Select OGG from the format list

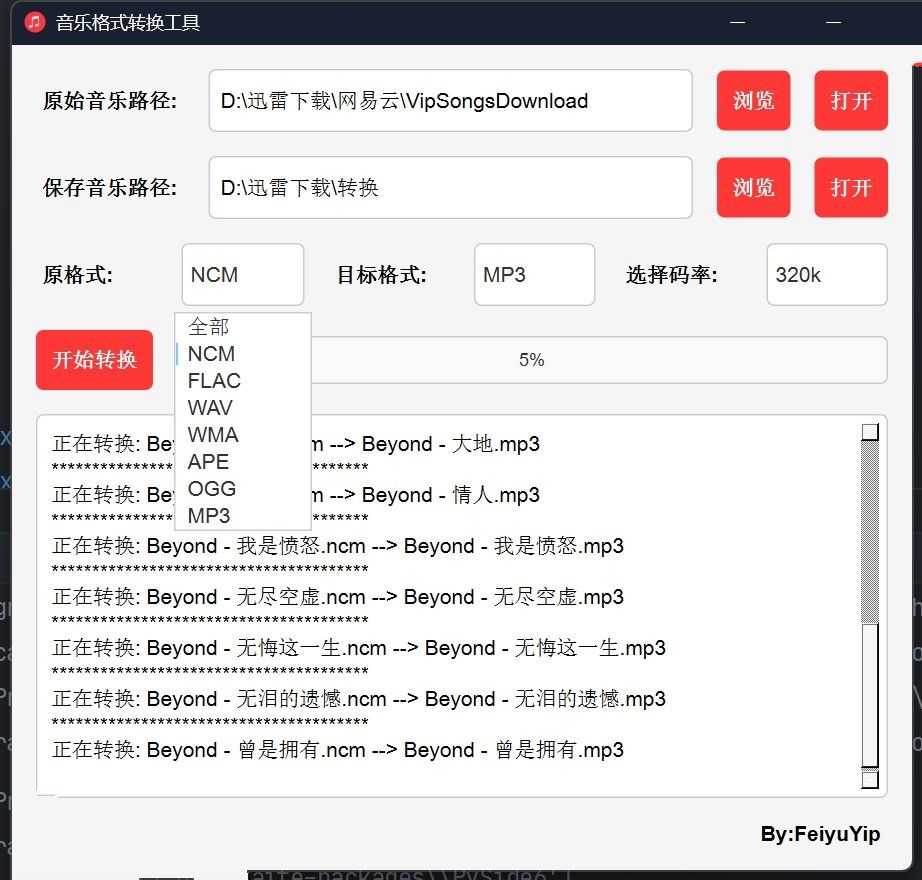(x=212, y=489)
